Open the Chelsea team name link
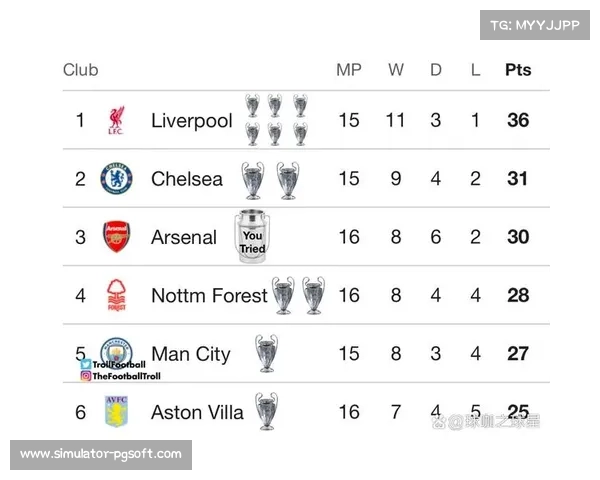The image size is (600, 480). click(x=187, y=179)
